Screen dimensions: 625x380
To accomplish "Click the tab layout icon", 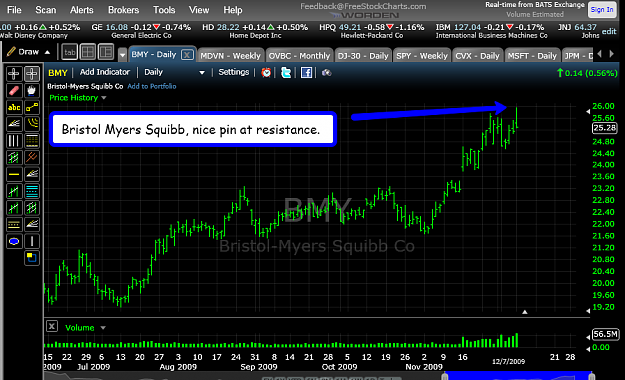I will [x=70, y=52].
